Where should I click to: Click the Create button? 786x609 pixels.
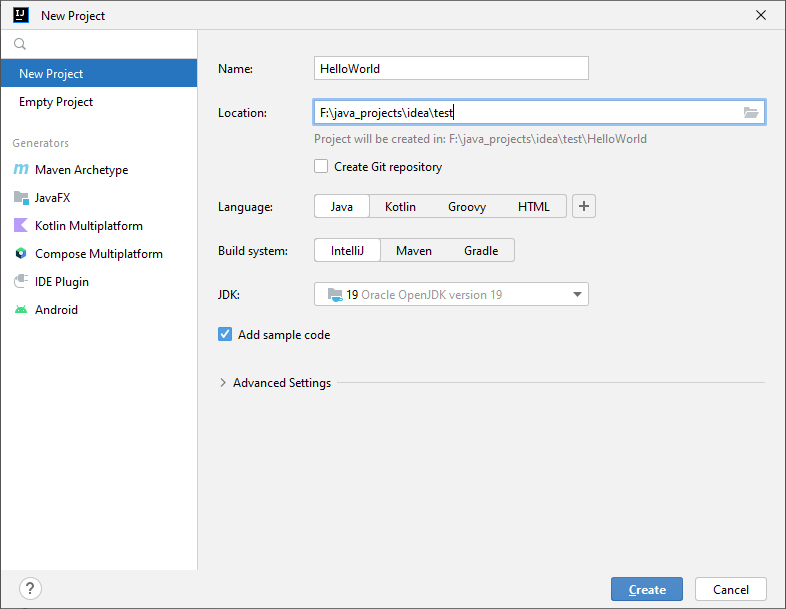point(647,589)
